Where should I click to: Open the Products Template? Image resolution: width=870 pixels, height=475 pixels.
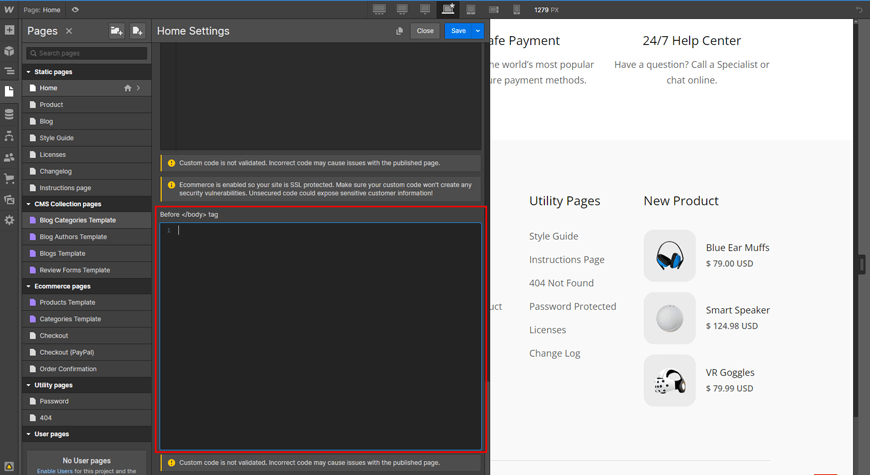(x=87, y=302)
